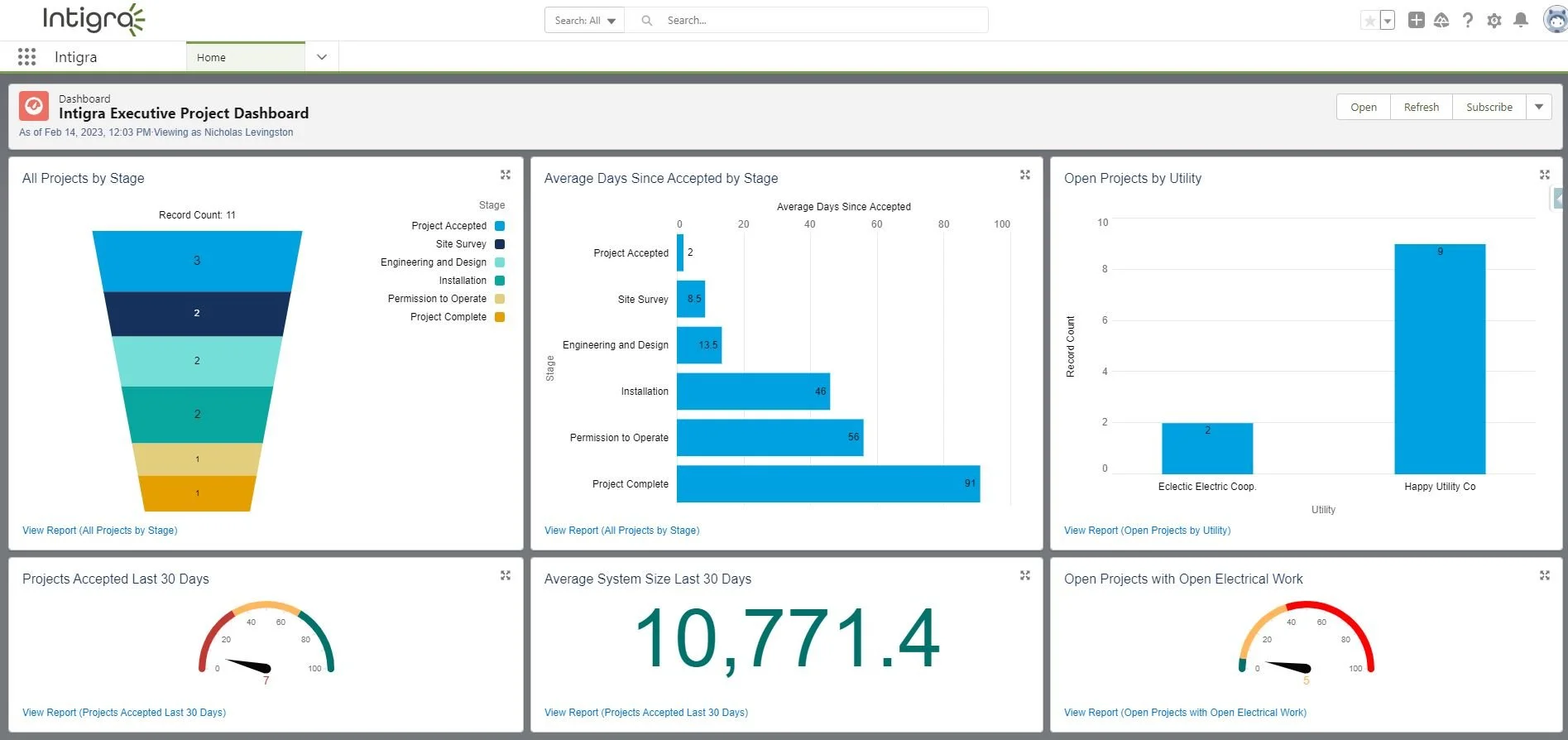Click the Refresh button

point(1422,107)
